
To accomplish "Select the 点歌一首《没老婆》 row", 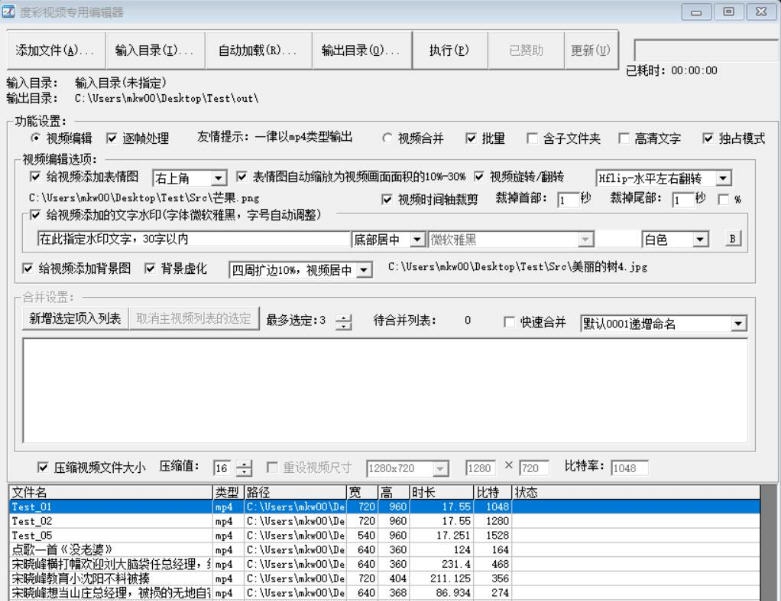I will tap(385, 550).
